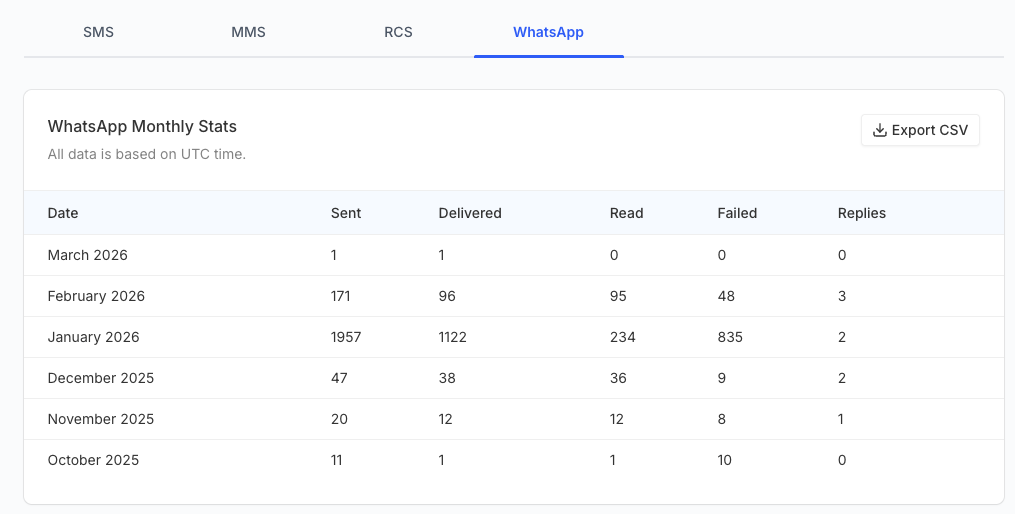
Task: Click the 835 failed count value
Action: tap(730, 337)
